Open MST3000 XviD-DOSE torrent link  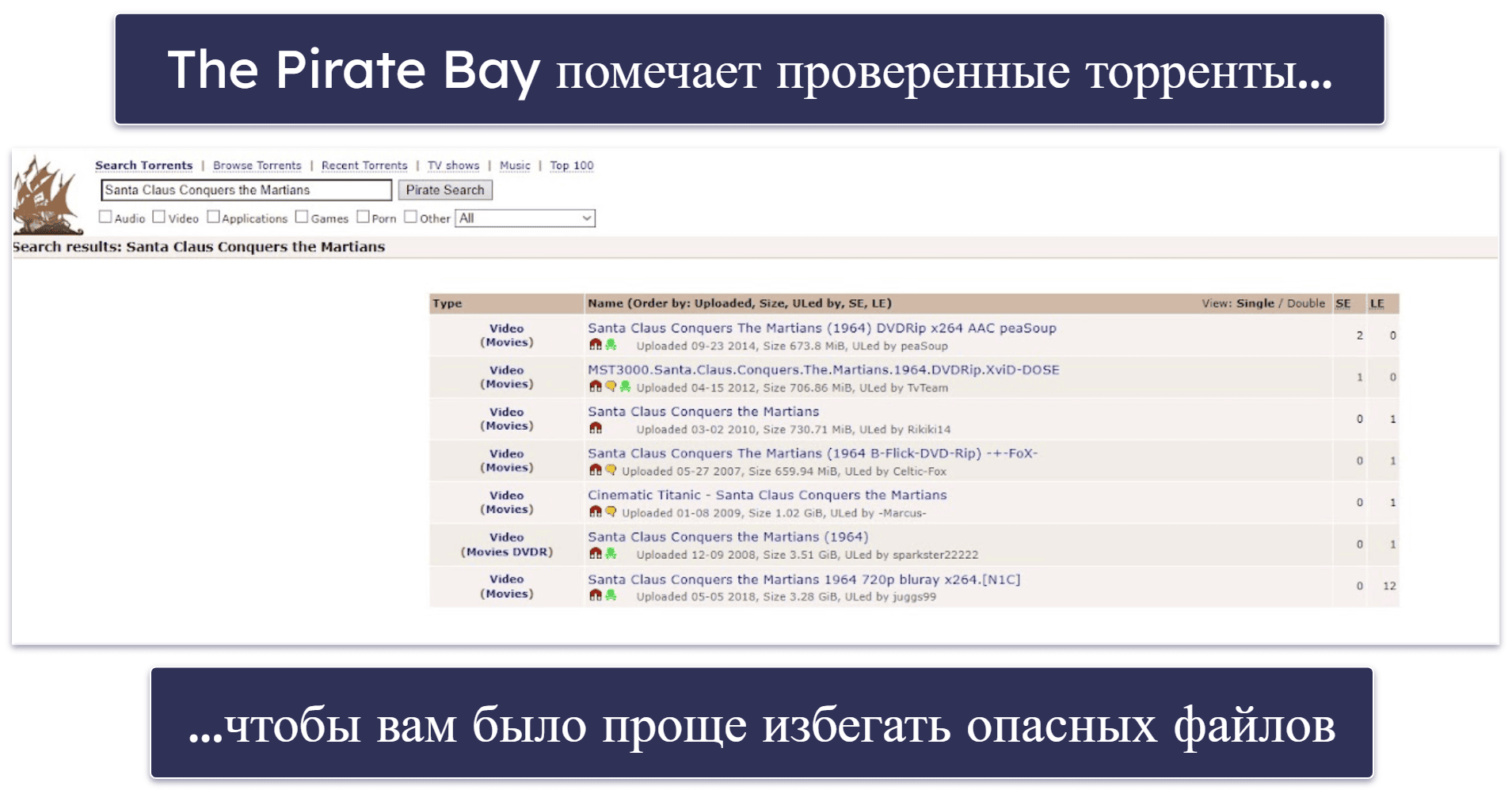(824, 370)
